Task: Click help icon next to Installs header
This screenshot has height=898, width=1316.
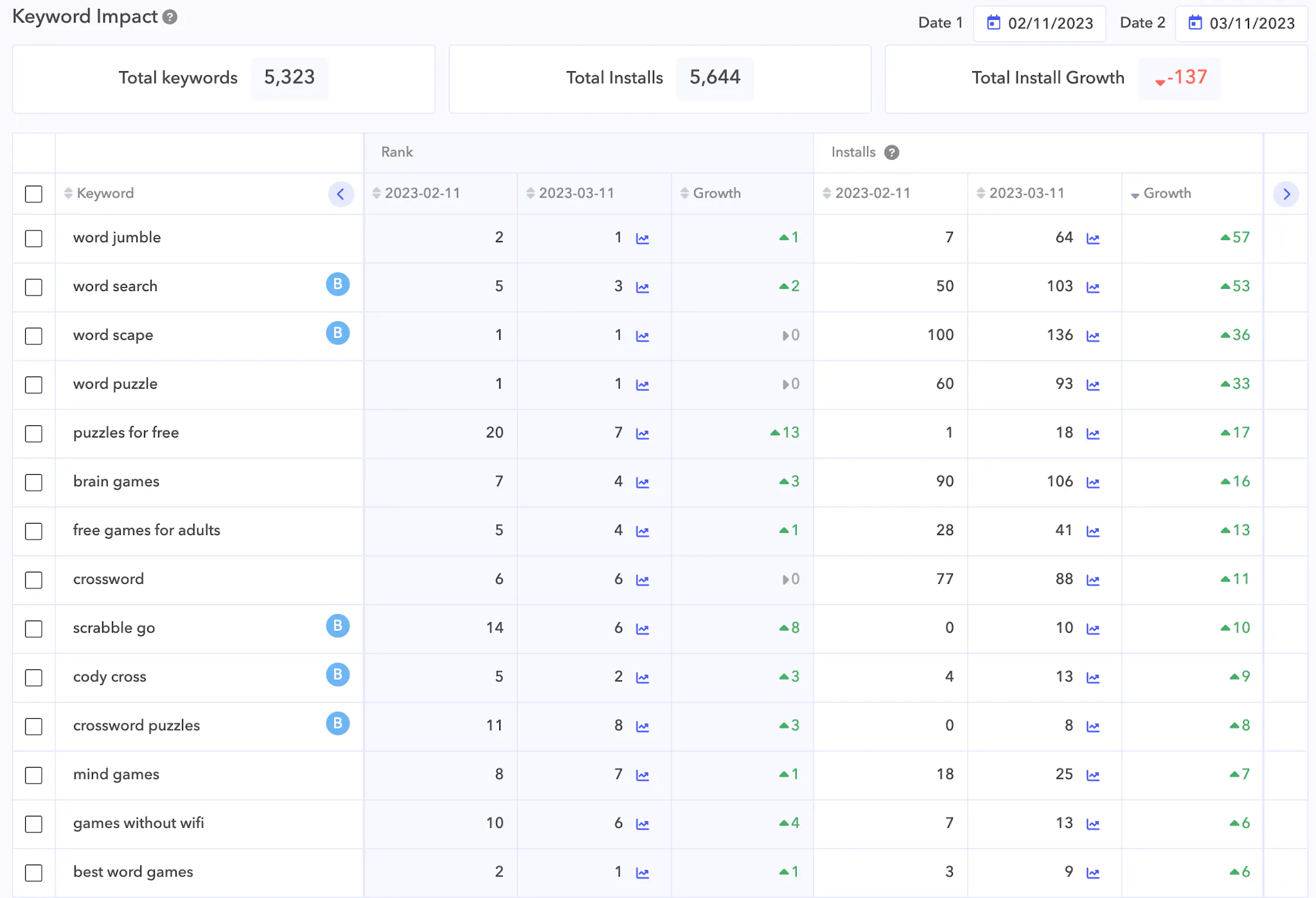Action: (891, 152)
